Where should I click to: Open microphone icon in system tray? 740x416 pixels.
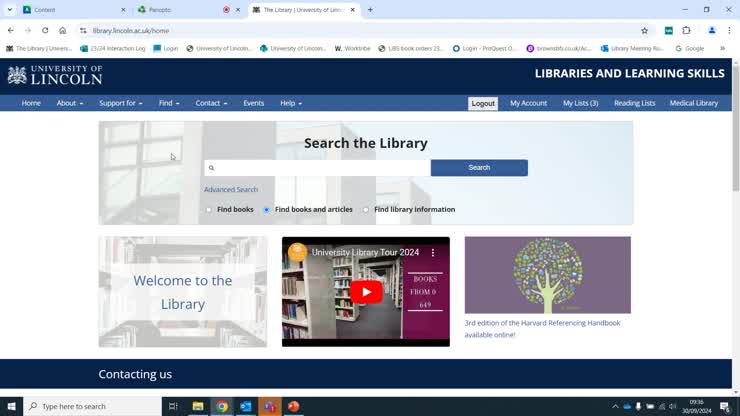coord(638,406)
